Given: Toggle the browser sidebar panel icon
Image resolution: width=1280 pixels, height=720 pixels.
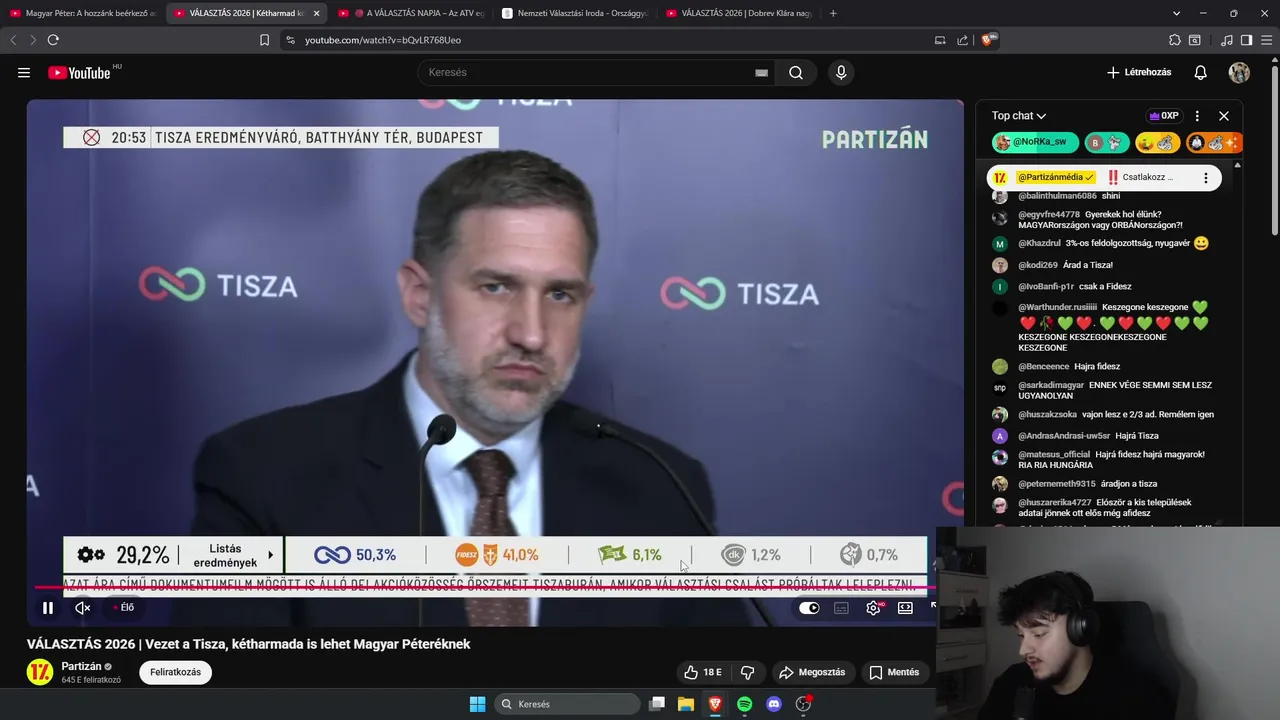Looking at the screenshot, I should pos(1246,40).
